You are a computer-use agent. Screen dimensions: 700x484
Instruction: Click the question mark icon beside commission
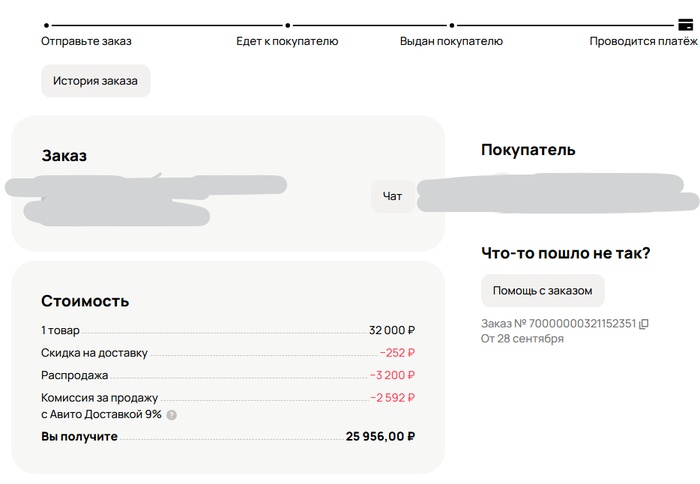click(x=171, y=415)
